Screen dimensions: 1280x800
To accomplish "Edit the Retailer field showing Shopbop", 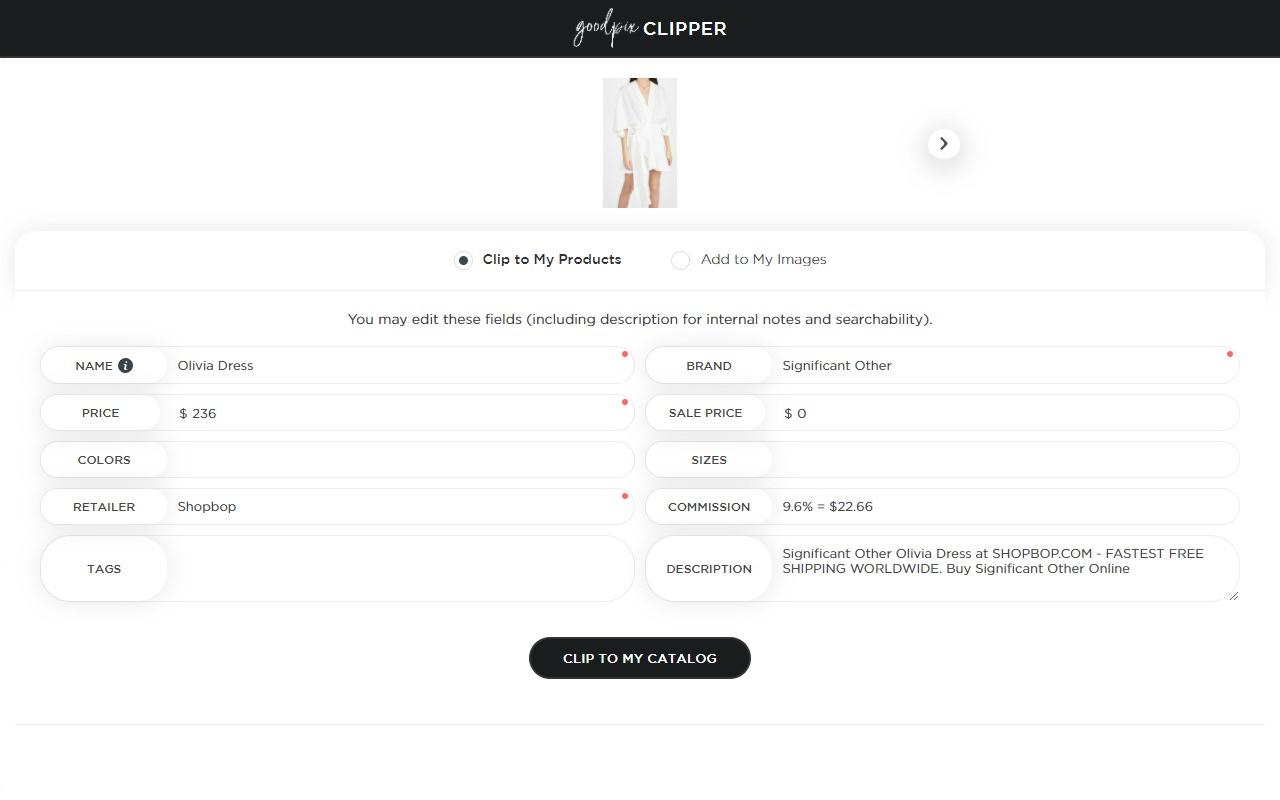I will pos(395,507).
